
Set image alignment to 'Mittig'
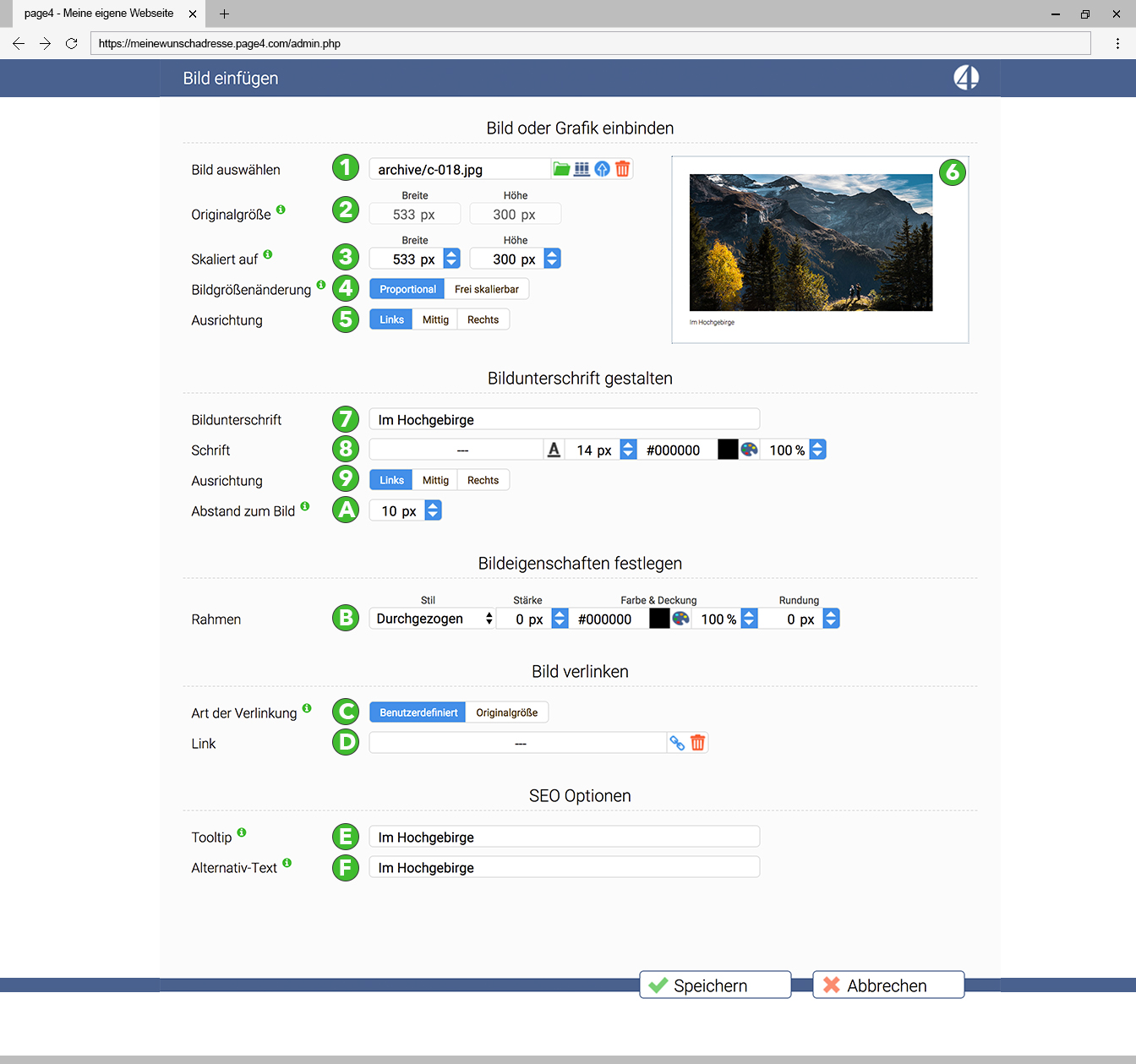pos(435,319)
